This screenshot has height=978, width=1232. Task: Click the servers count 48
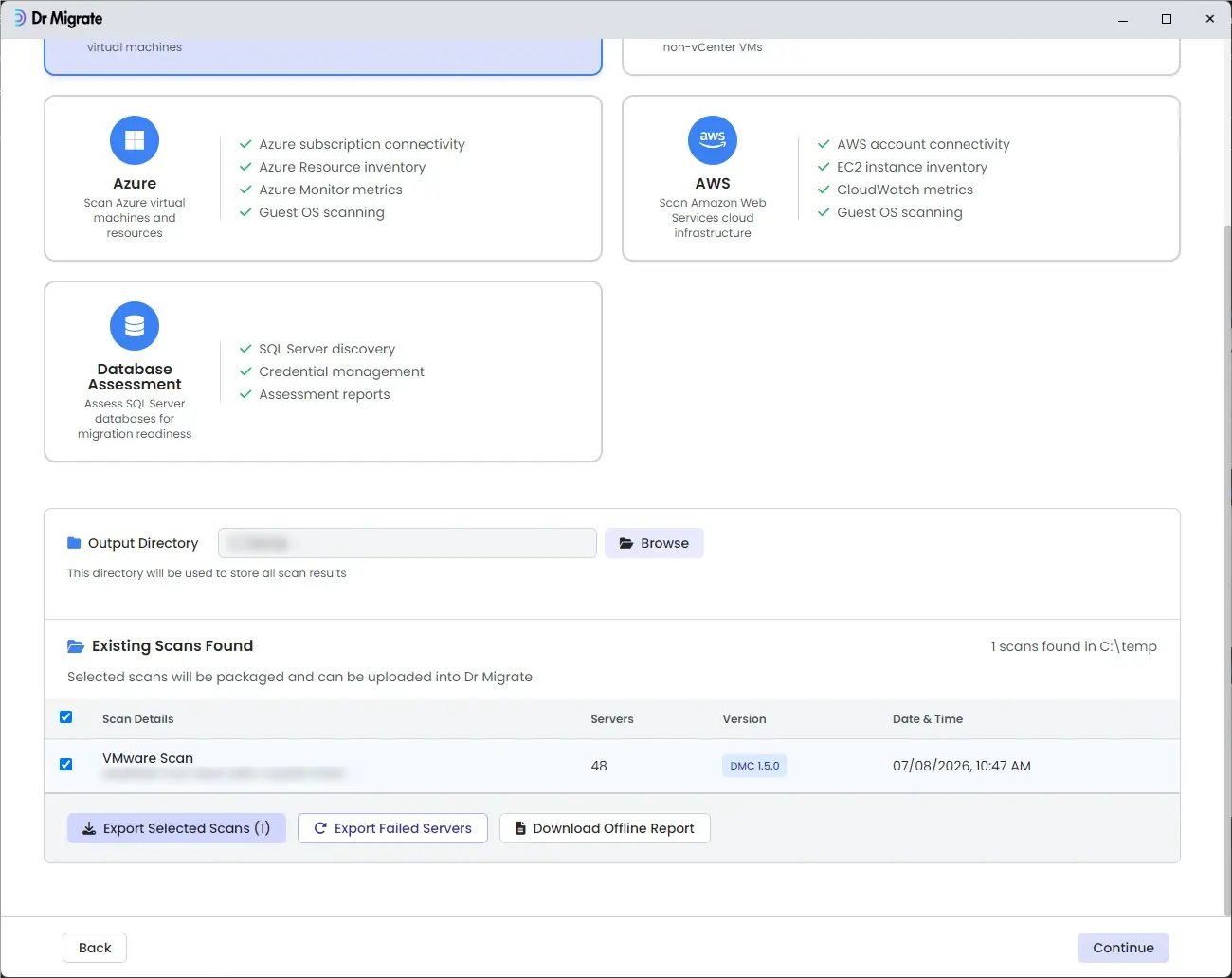point(599,766)
